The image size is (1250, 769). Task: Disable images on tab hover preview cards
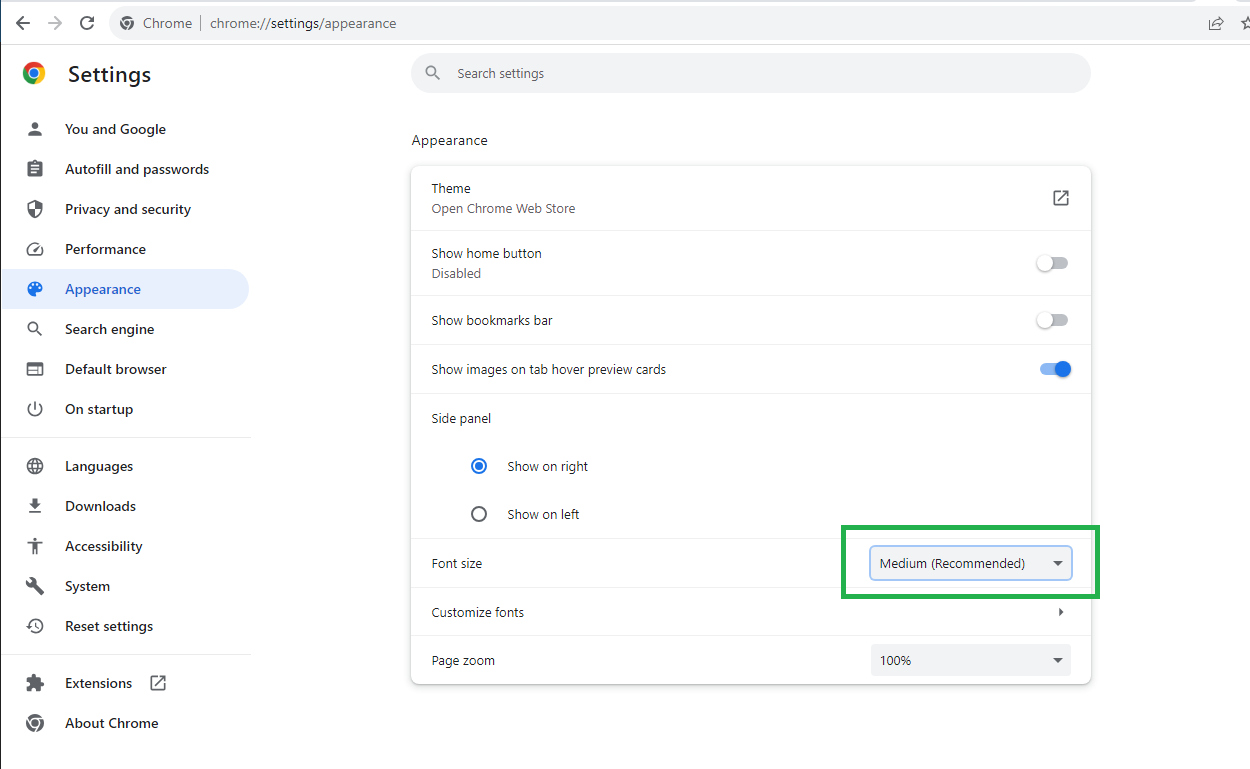coord(1055,368)
